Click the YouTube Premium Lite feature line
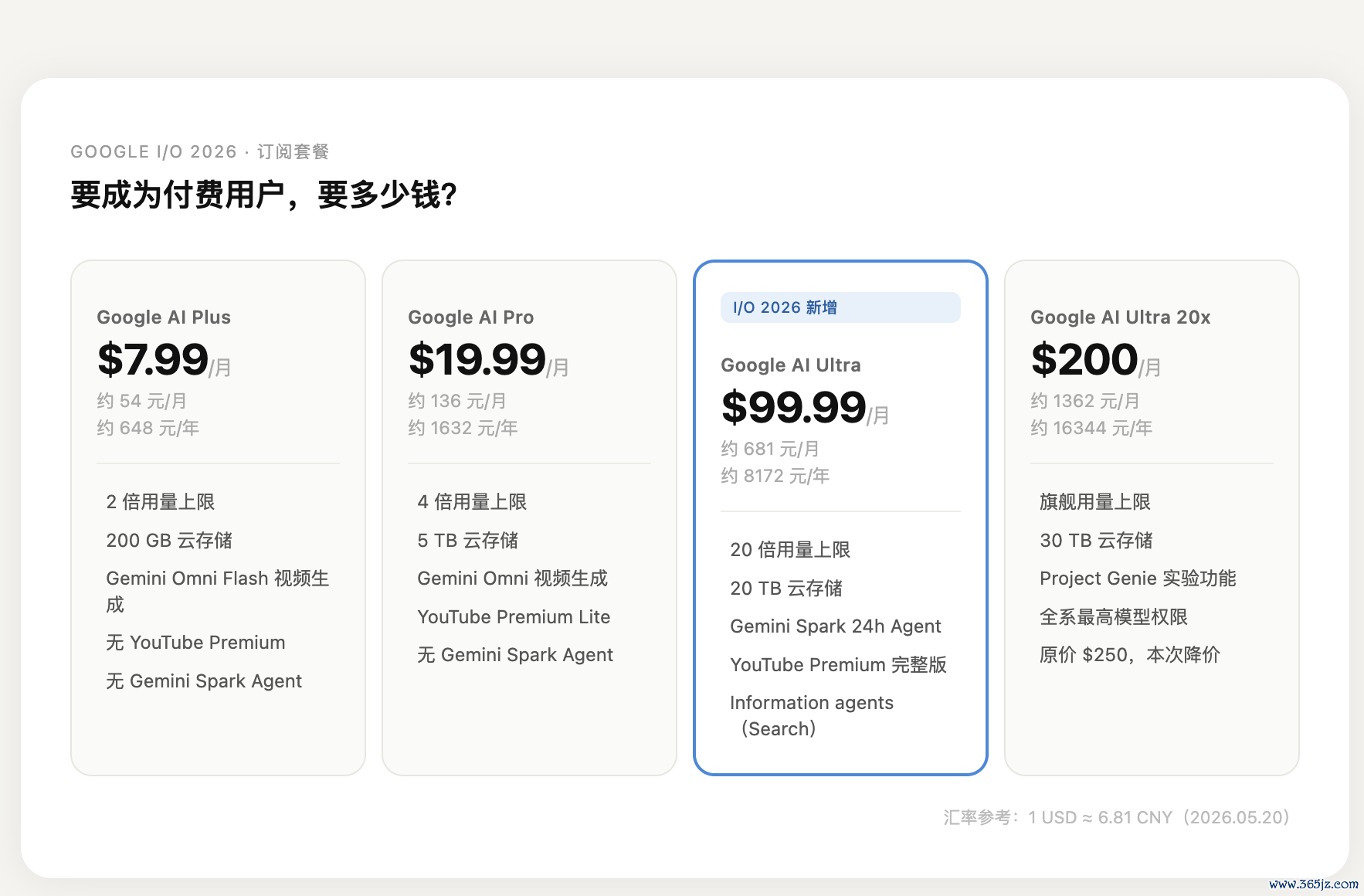 click(x=514, y=617)
